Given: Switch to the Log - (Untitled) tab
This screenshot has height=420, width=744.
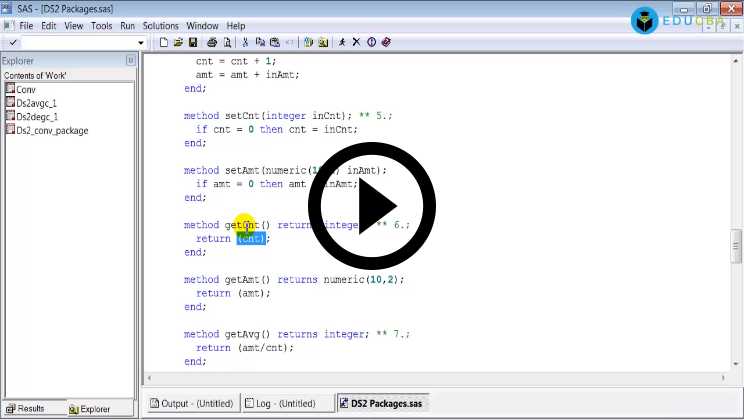Looking at the screenshot, I should [286, 403].
